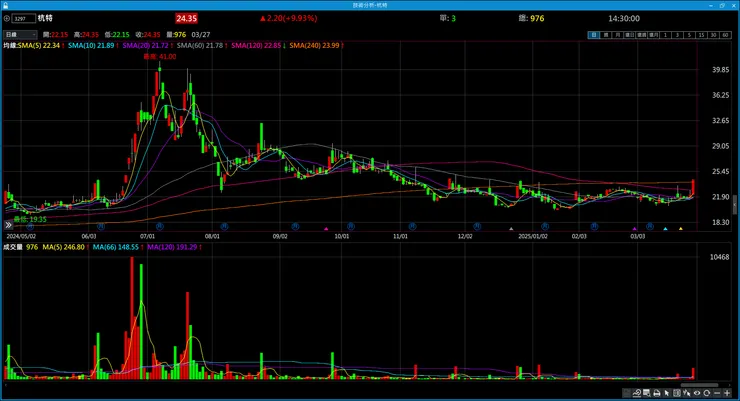Screen dimensions: 740x401
Task: Click the 14:30:00 time display
Action: click(624, 18)
